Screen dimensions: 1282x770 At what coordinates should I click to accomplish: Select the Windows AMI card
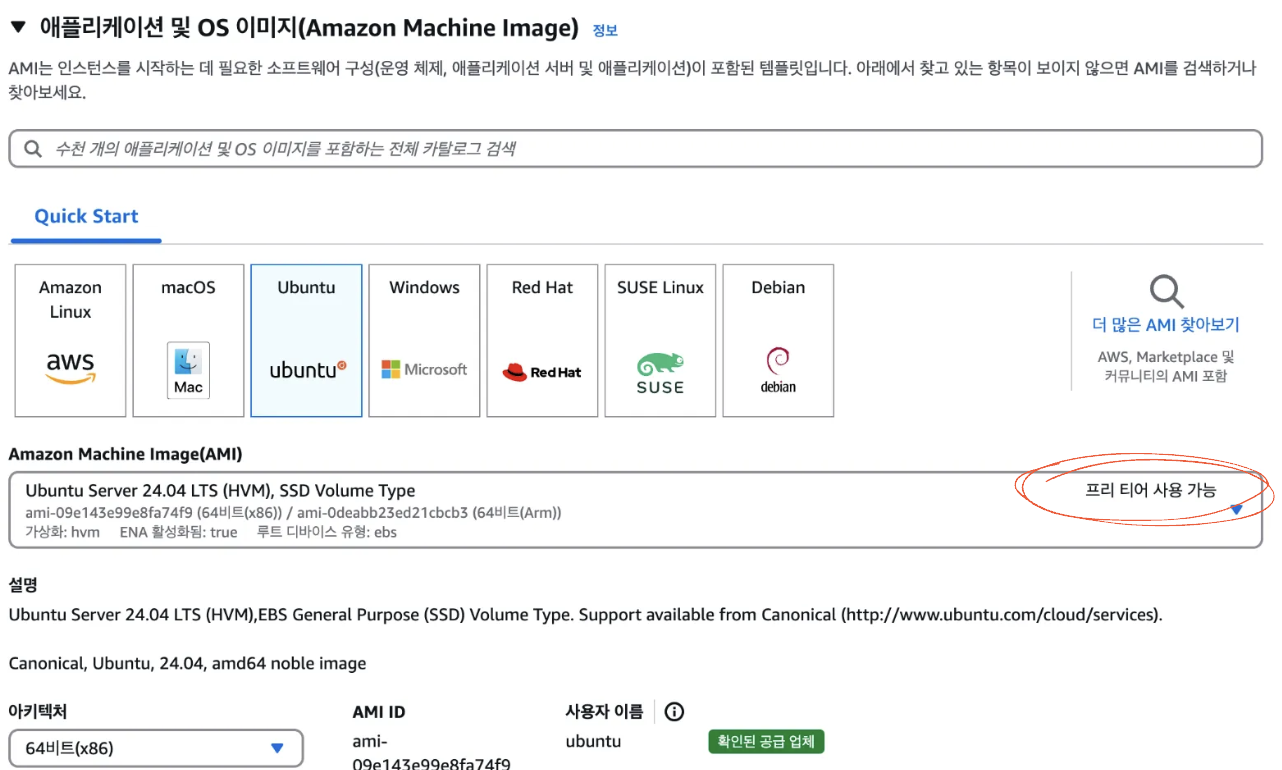[x=424, y=340]
